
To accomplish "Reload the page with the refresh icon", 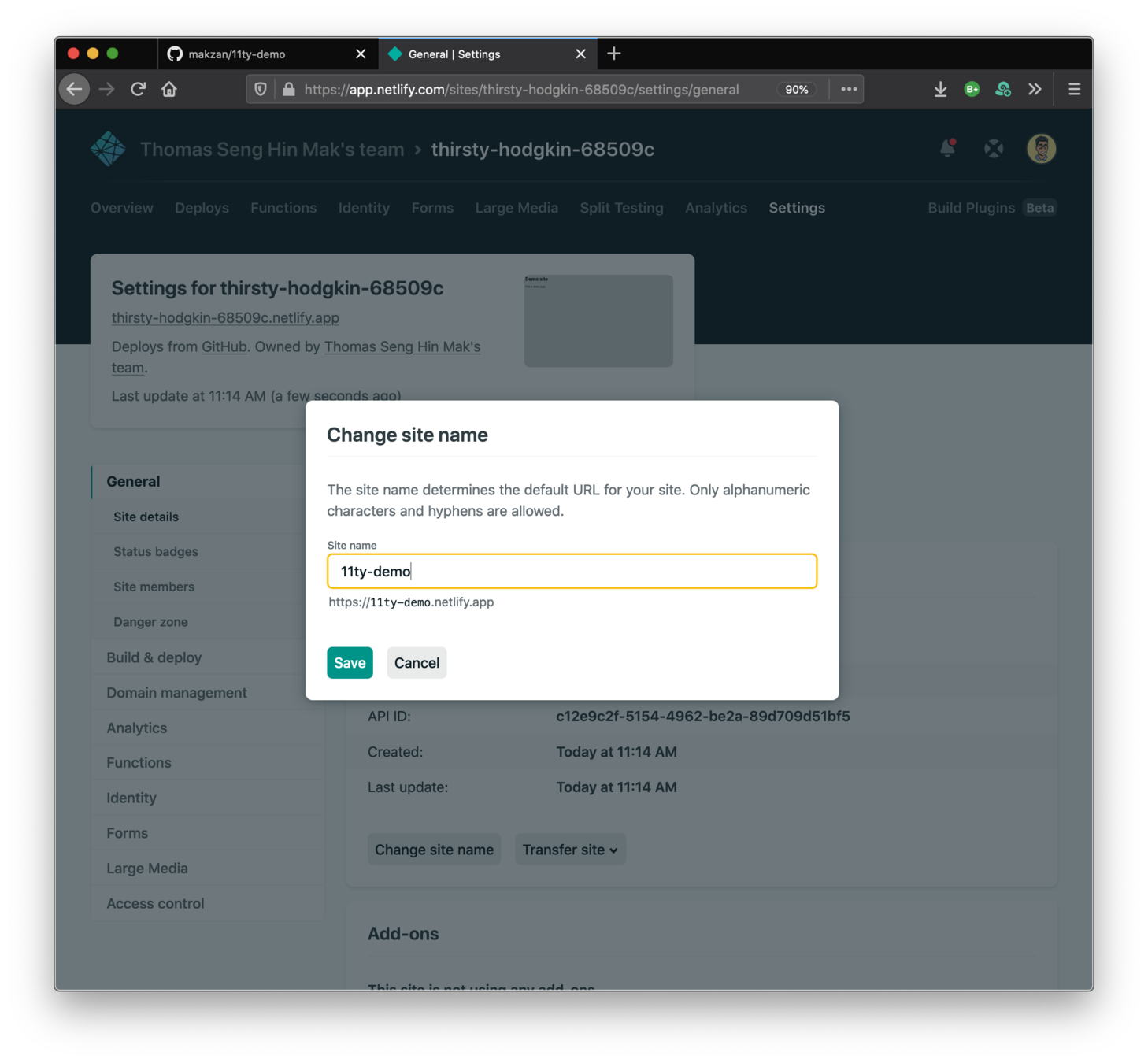I will (x=139, y=89).
